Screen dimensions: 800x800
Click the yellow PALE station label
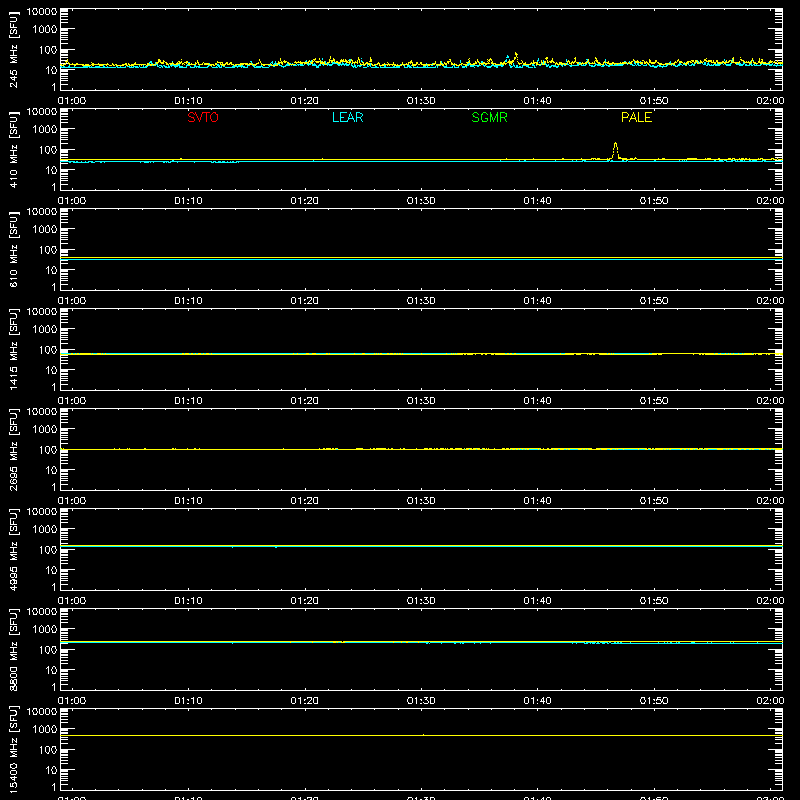[636, 117]
